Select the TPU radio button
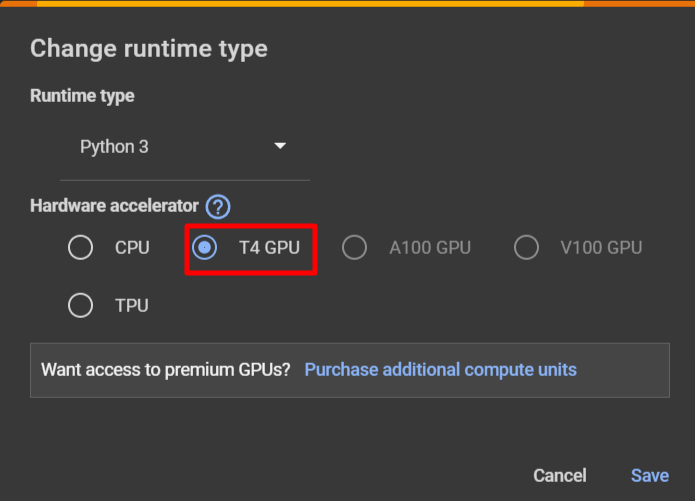Viewport: 695px width, 501px height. pos(80,305)
